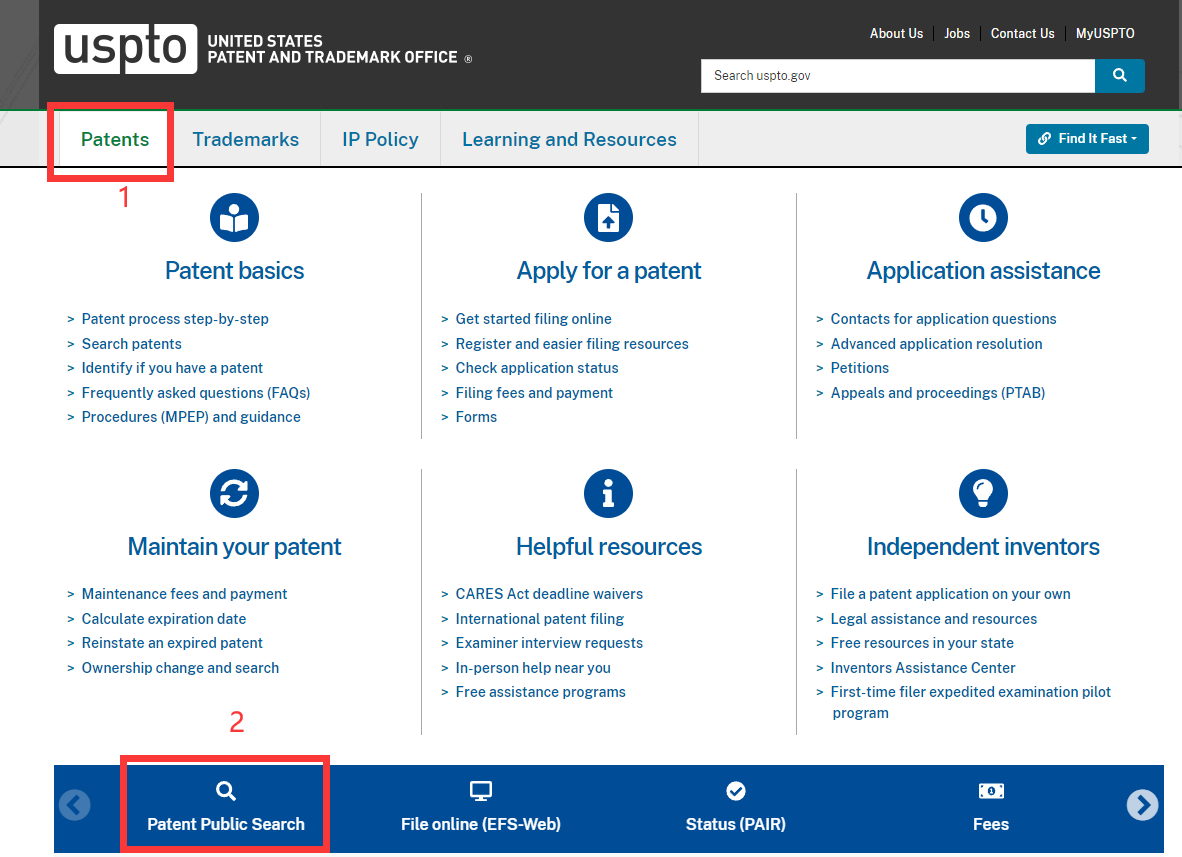Click the Apply for a patent document icon
The height and width of the screenshot is (857, 1182).
[x=608, y=218]
